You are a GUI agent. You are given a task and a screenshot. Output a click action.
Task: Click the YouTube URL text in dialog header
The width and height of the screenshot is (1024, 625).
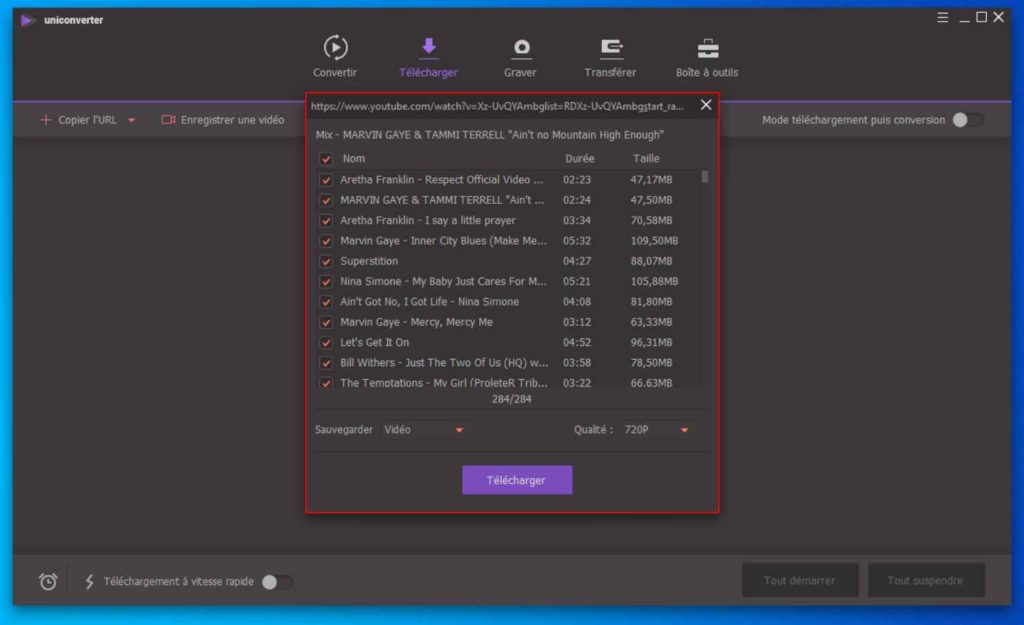[x=497, y=106]
